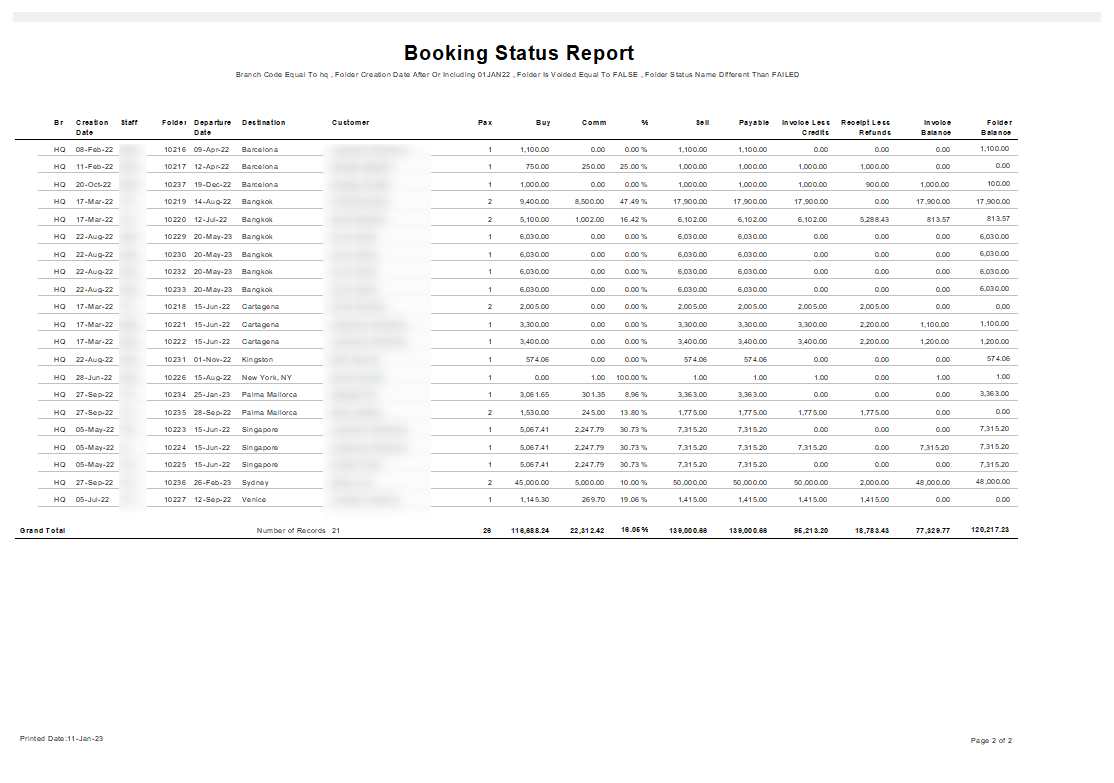Click the 47.49 % commission percentage
1114x783 pixels.
coord(633,202)
